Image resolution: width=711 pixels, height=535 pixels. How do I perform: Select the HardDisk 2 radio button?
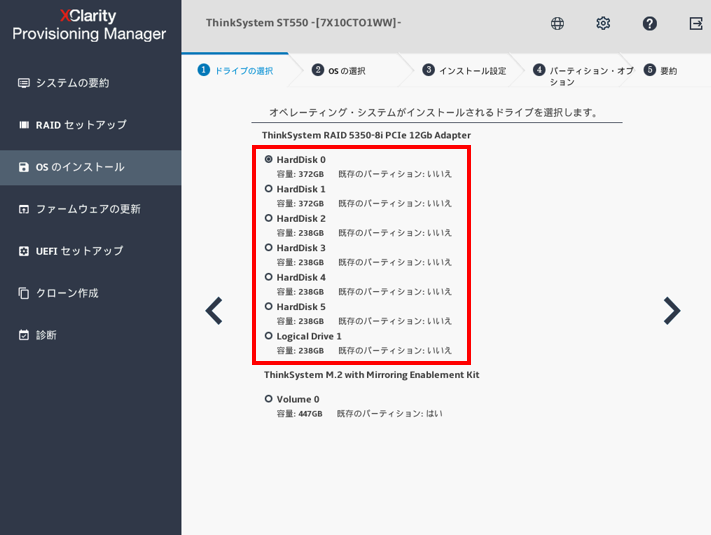click(268, 218)
